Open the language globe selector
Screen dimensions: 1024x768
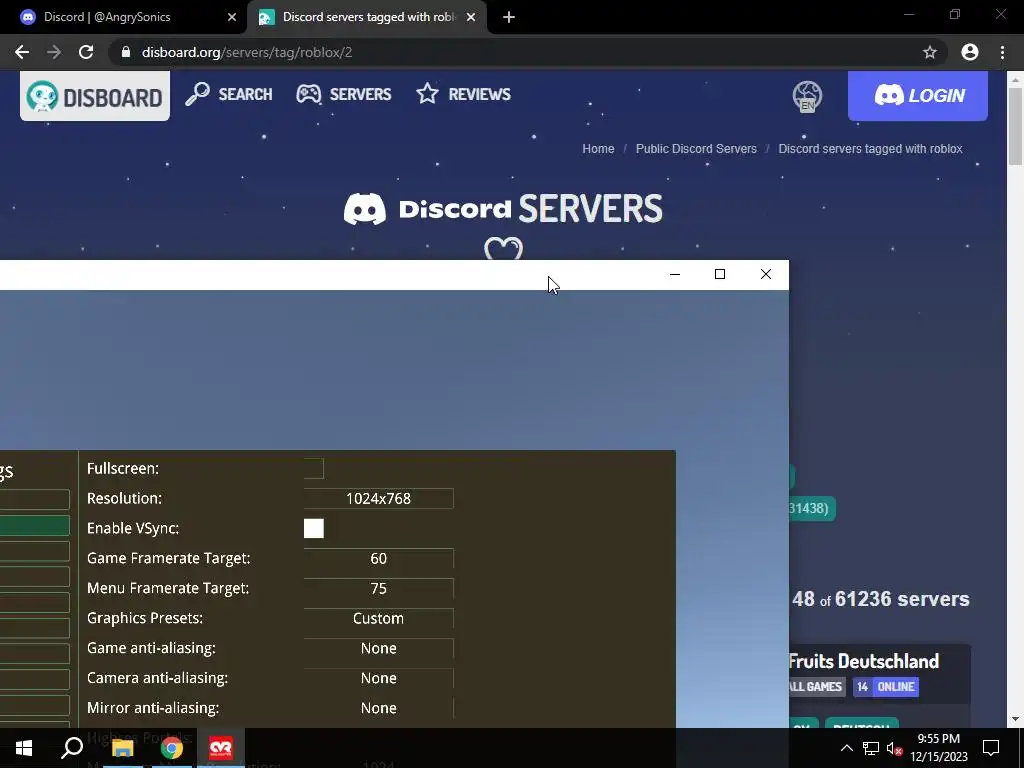tap(807, 96)
